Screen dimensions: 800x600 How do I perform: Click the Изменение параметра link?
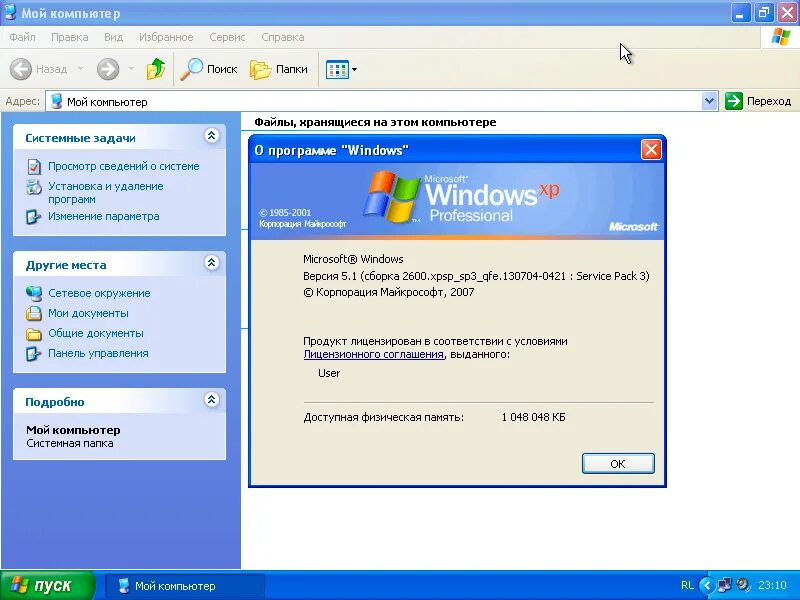[x=104, y=216]
